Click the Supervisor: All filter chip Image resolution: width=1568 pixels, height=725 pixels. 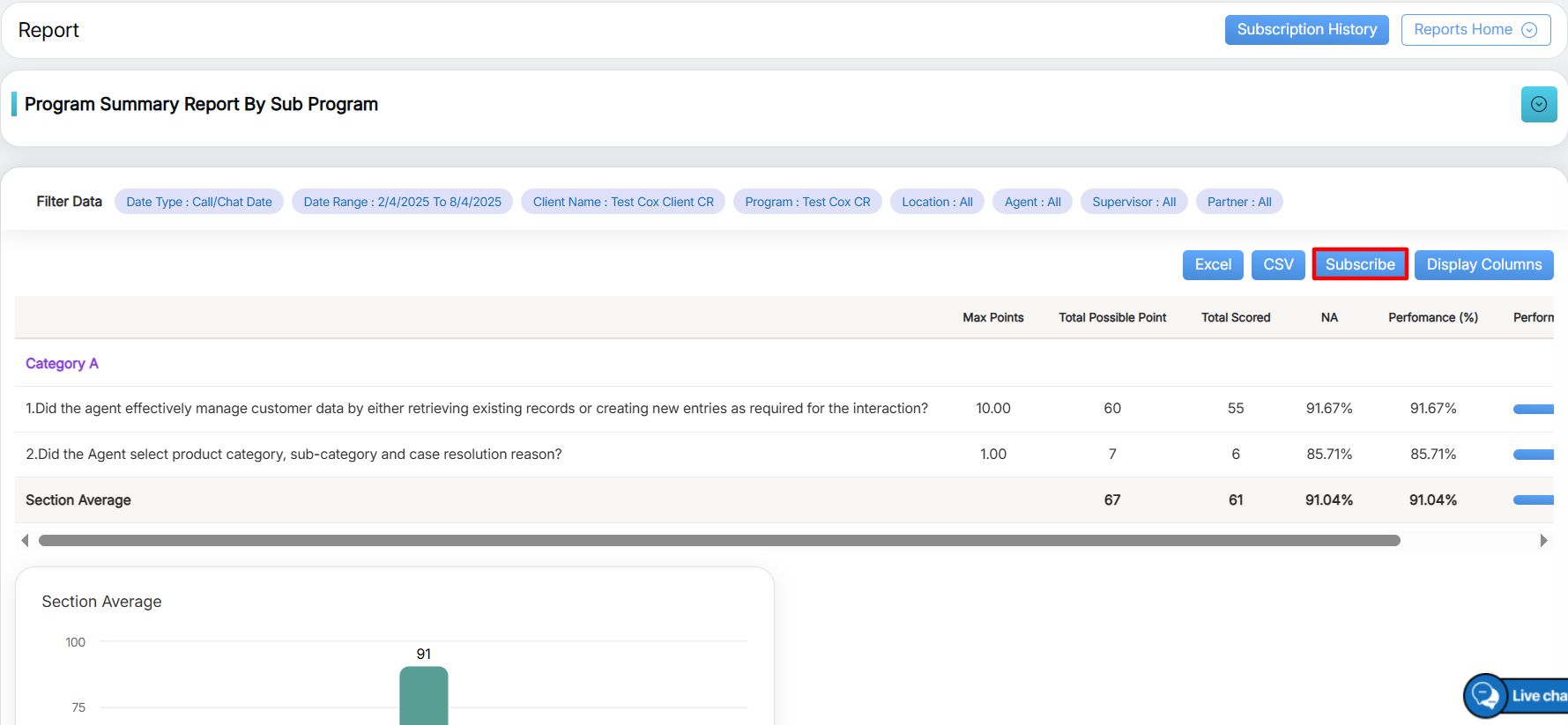[1133, 202]
